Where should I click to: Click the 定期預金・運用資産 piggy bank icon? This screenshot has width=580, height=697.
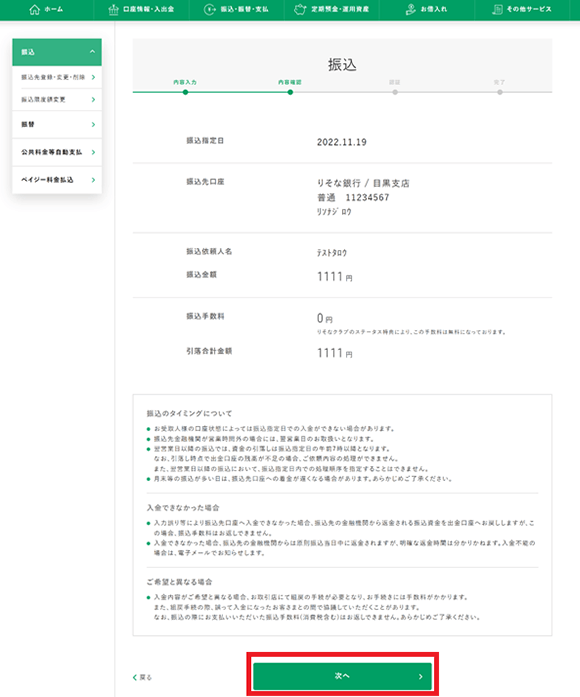300,9
